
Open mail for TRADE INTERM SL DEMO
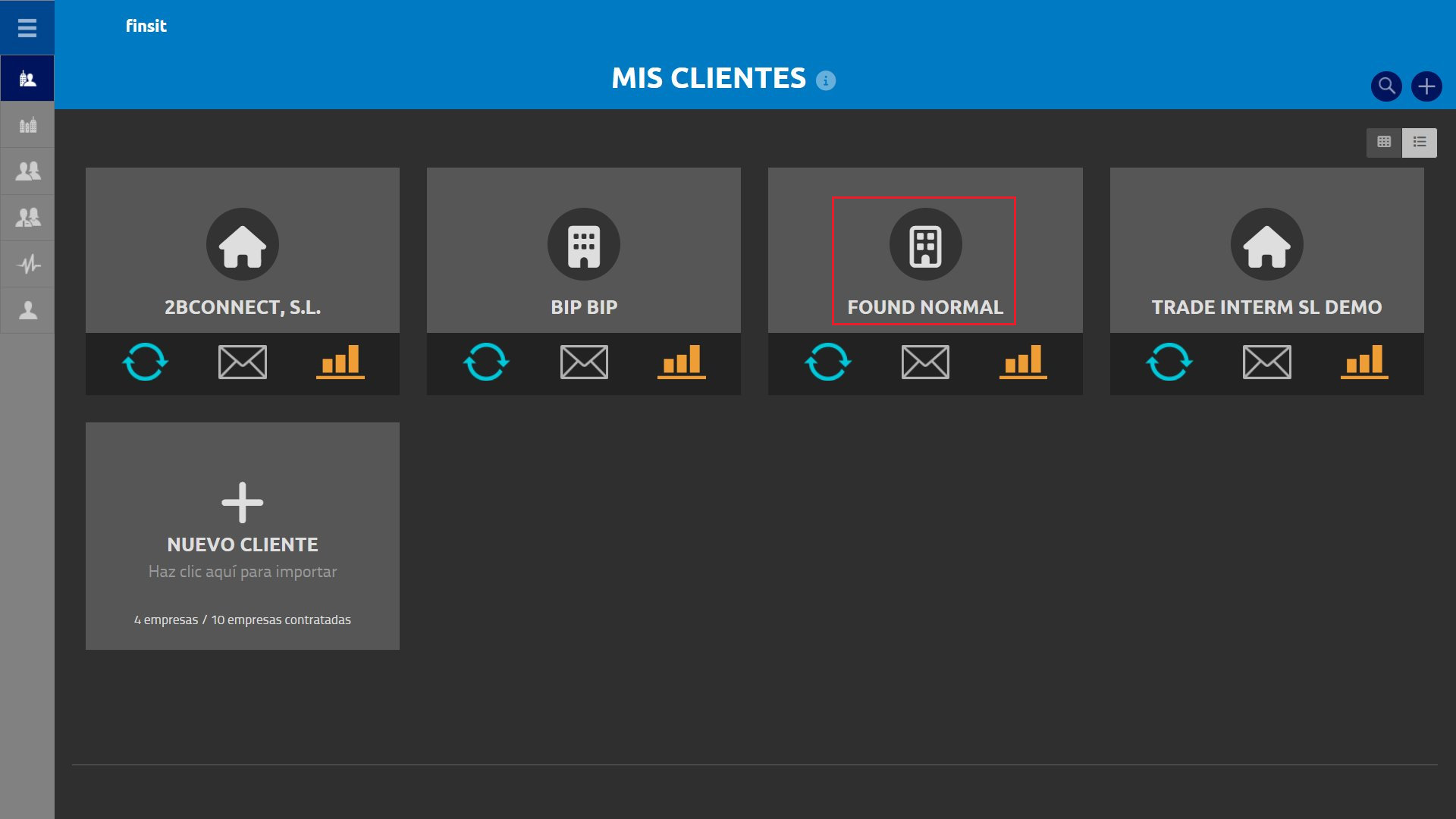pyautogui.click(x=1266, y=362)
